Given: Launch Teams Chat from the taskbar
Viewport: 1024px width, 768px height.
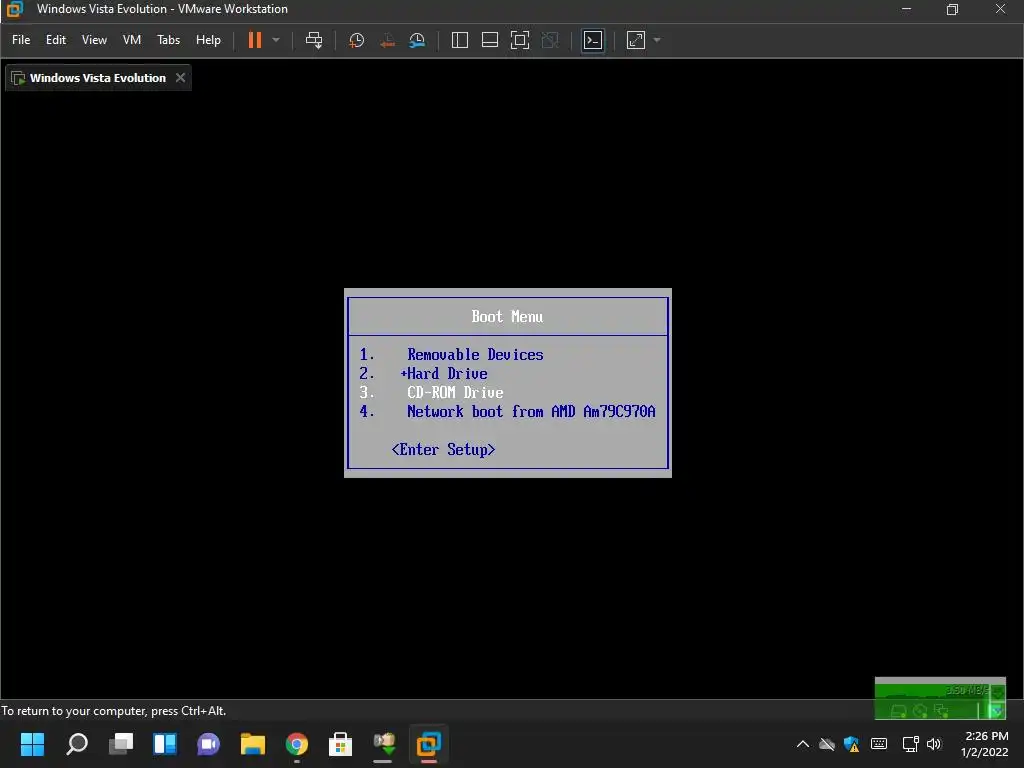Looking at the screenshot, I should (208, 744).
